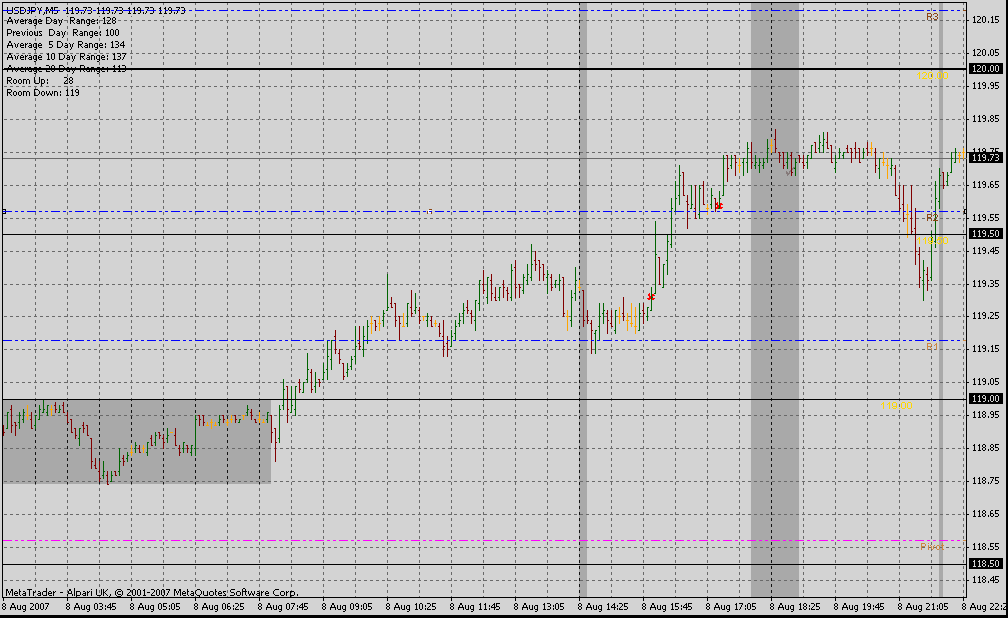Viewport: 1008px width, 618px height.
Task: Select the R3 resistance label
Action: pyautogui.click(x=932, y=17)
